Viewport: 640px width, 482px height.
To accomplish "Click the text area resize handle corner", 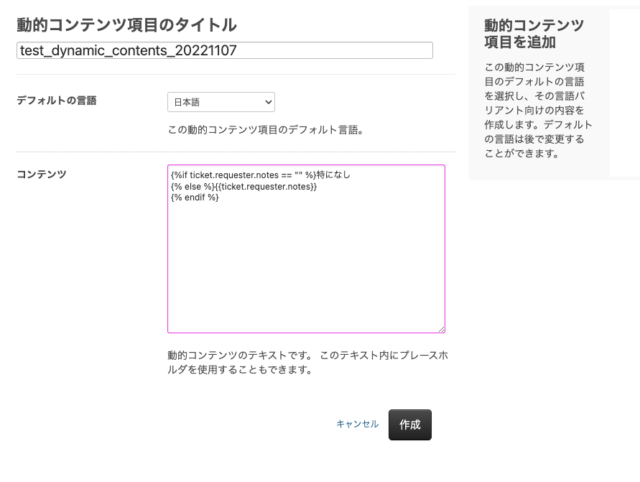I will click(x=442, y=329).
